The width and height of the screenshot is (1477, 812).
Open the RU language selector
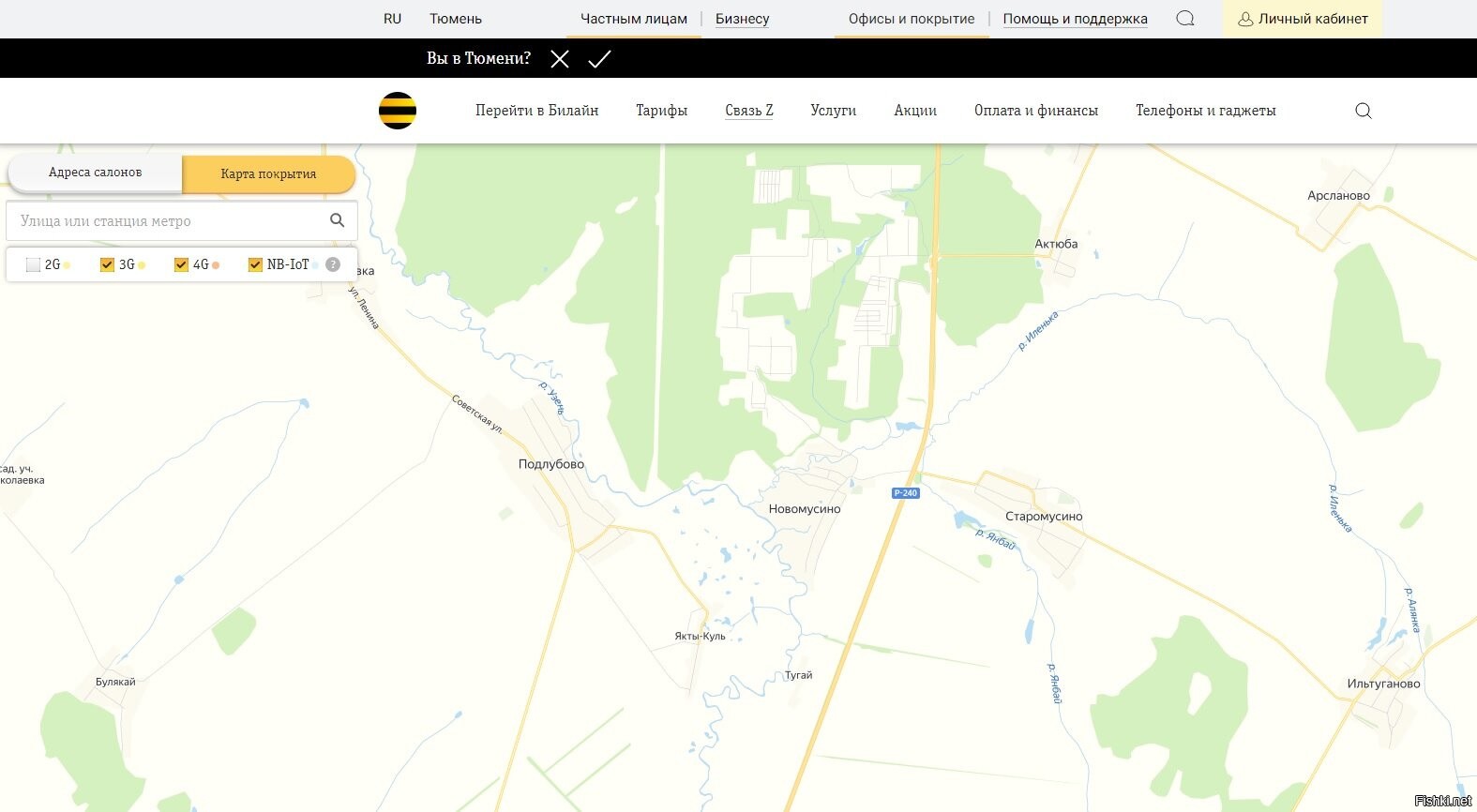[392, 19]
